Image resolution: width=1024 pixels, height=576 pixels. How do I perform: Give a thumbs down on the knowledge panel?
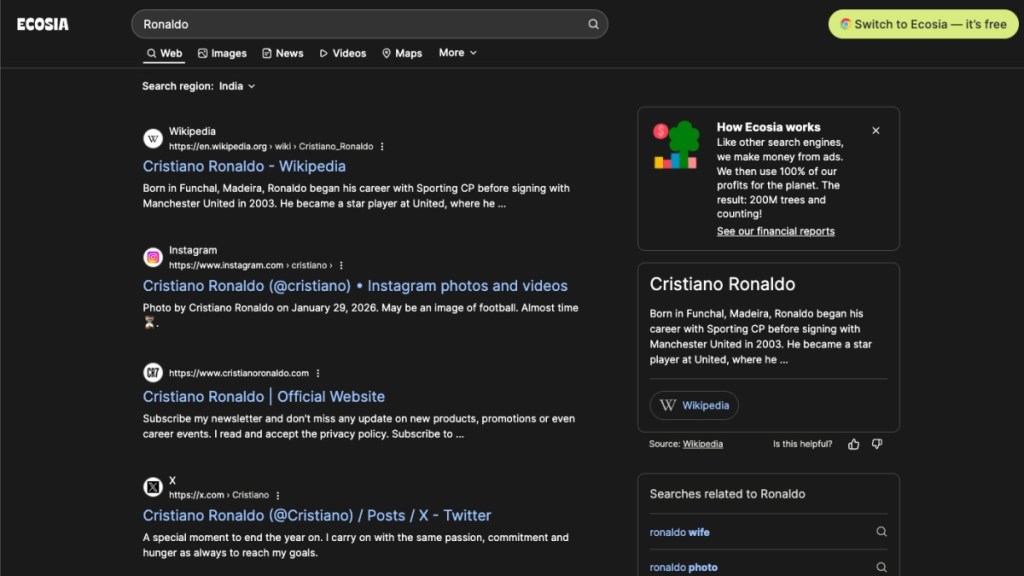click(x=876, y=443)
